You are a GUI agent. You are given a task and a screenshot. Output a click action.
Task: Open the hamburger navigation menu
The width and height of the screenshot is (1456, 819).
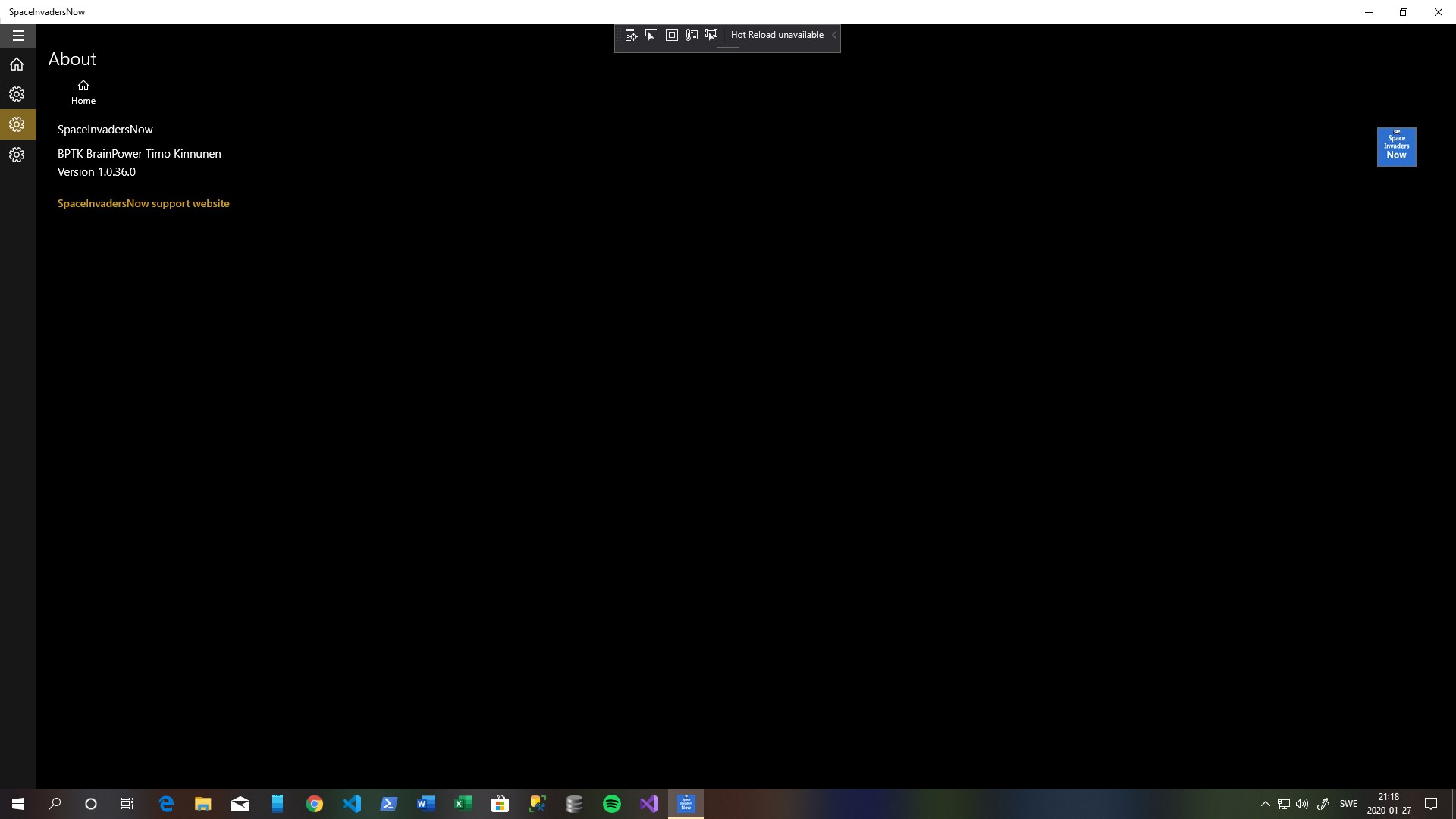pyautogui.click(x=18, y=36)
